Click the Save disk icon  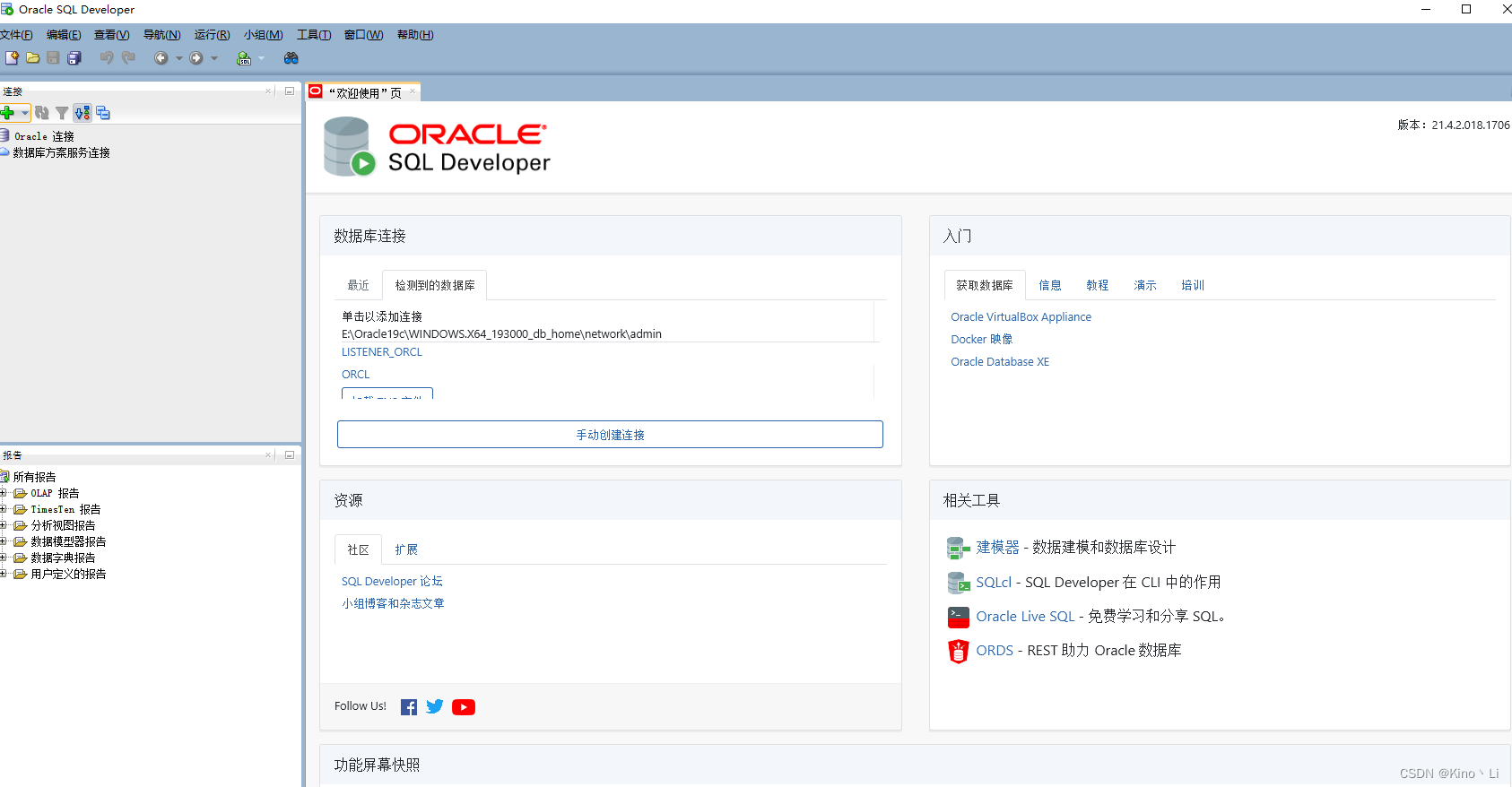click(53, 58)
